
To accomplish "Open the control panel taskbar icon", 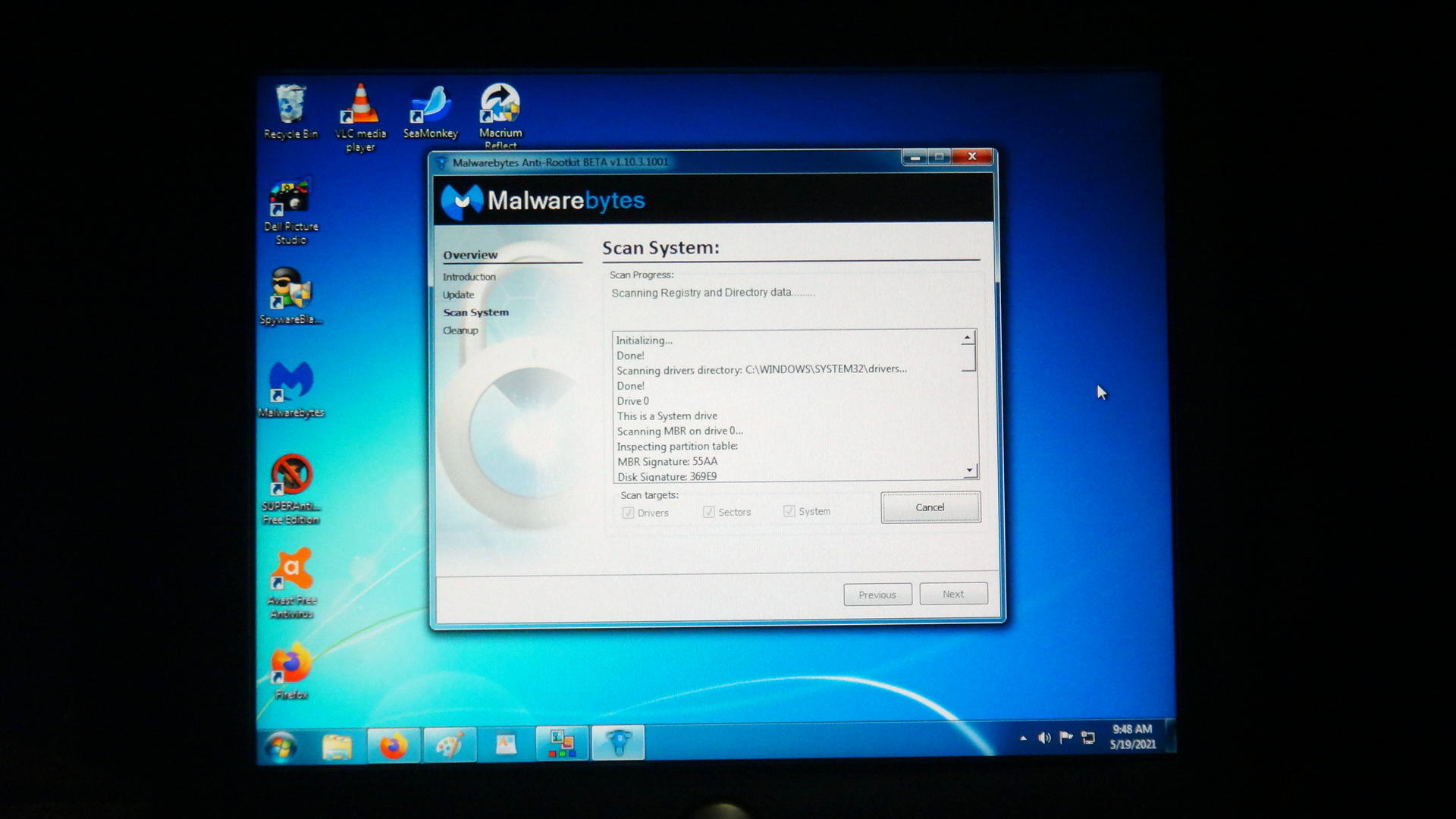I will (562, 743).
